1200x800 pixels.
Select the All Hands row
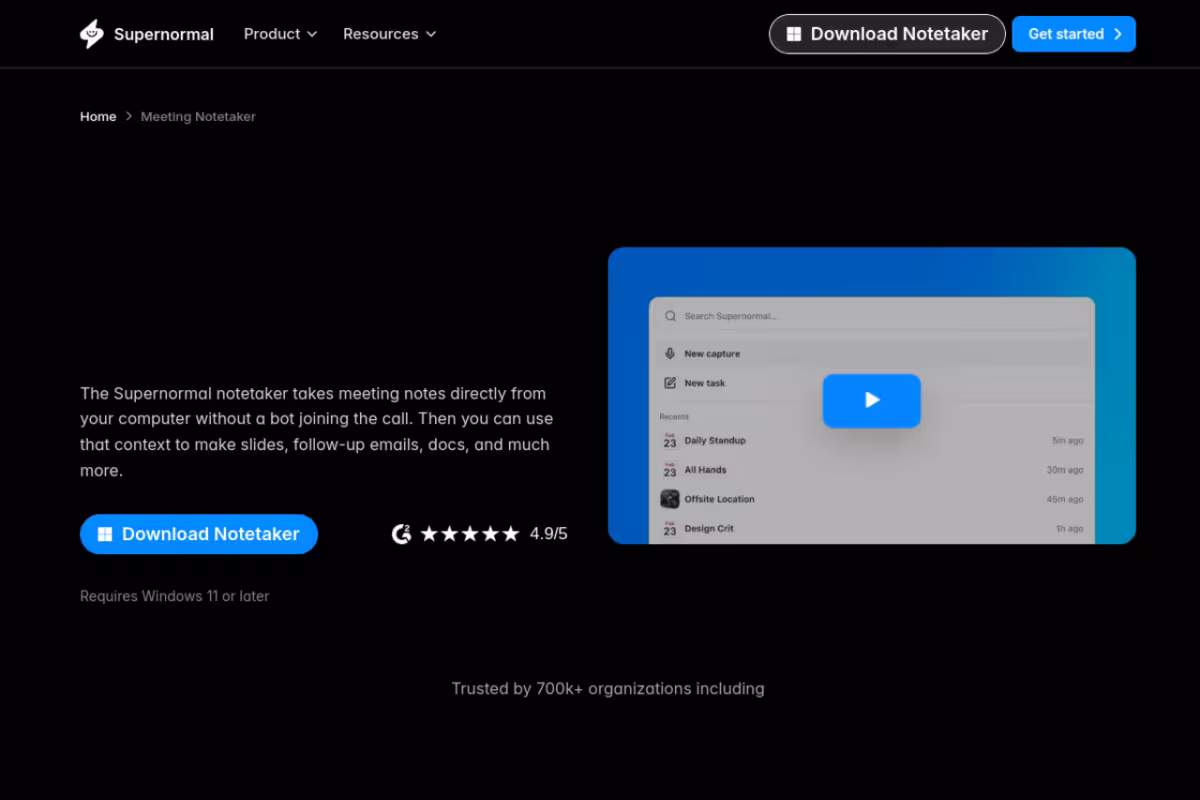pyautogui.click(x=872, y=470)
